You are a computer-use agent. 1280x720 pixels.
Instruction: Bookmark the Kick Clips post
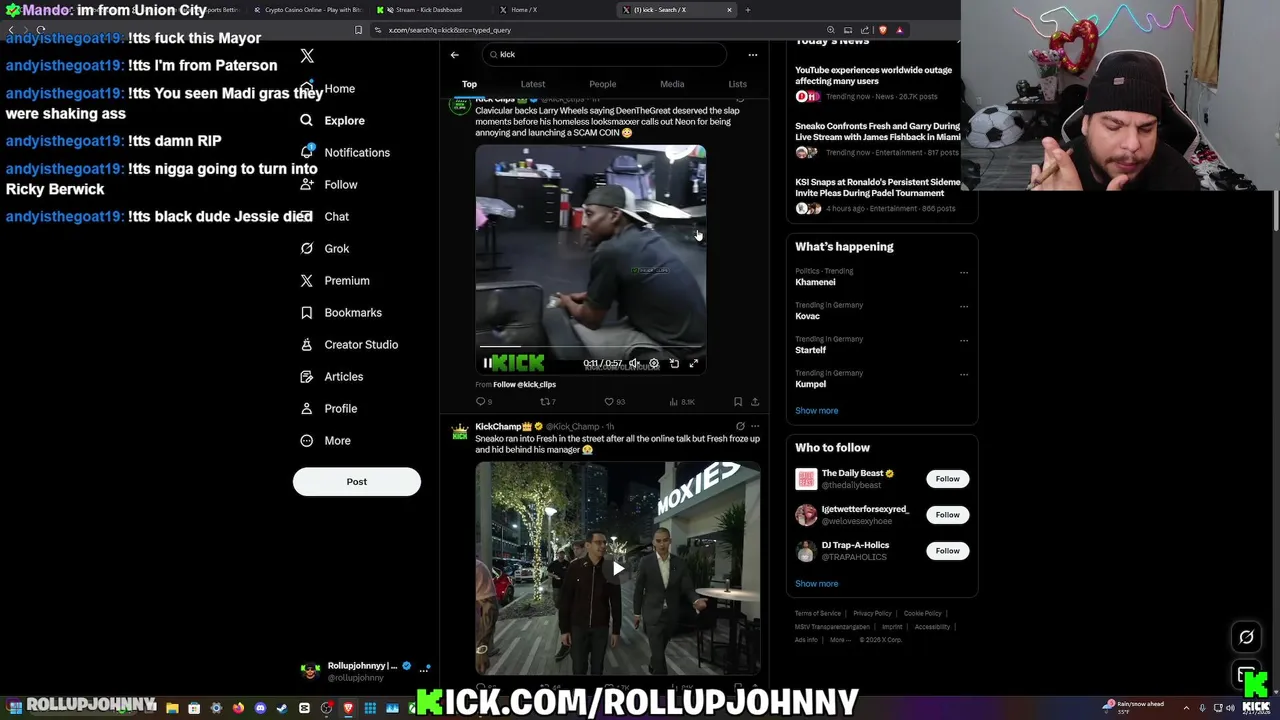tap(738, 402)
